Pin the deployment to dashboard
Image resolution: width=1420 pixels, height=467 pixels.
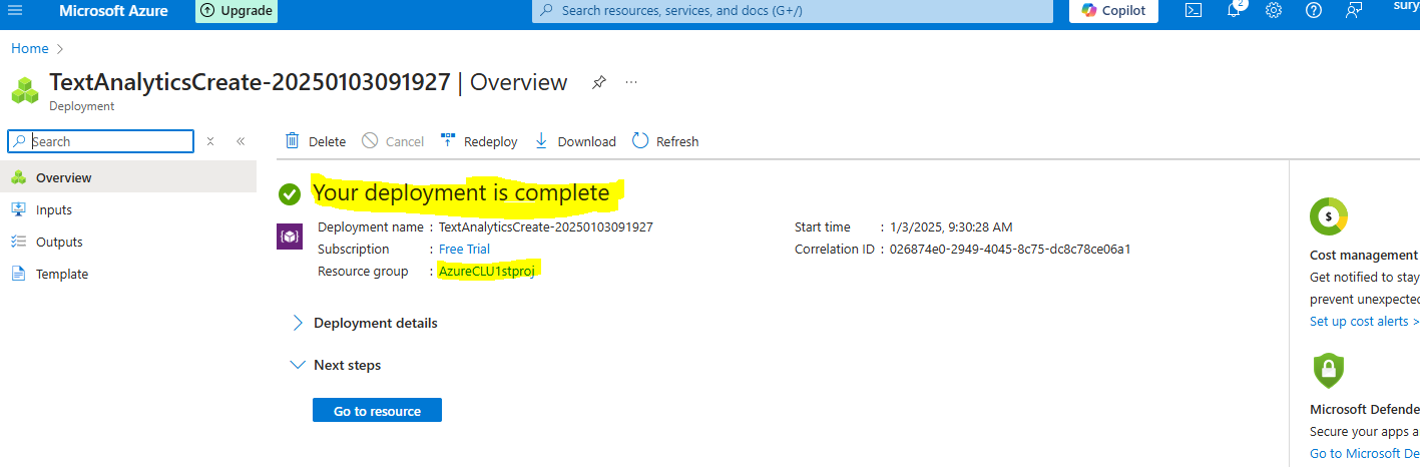click(598, 82)
